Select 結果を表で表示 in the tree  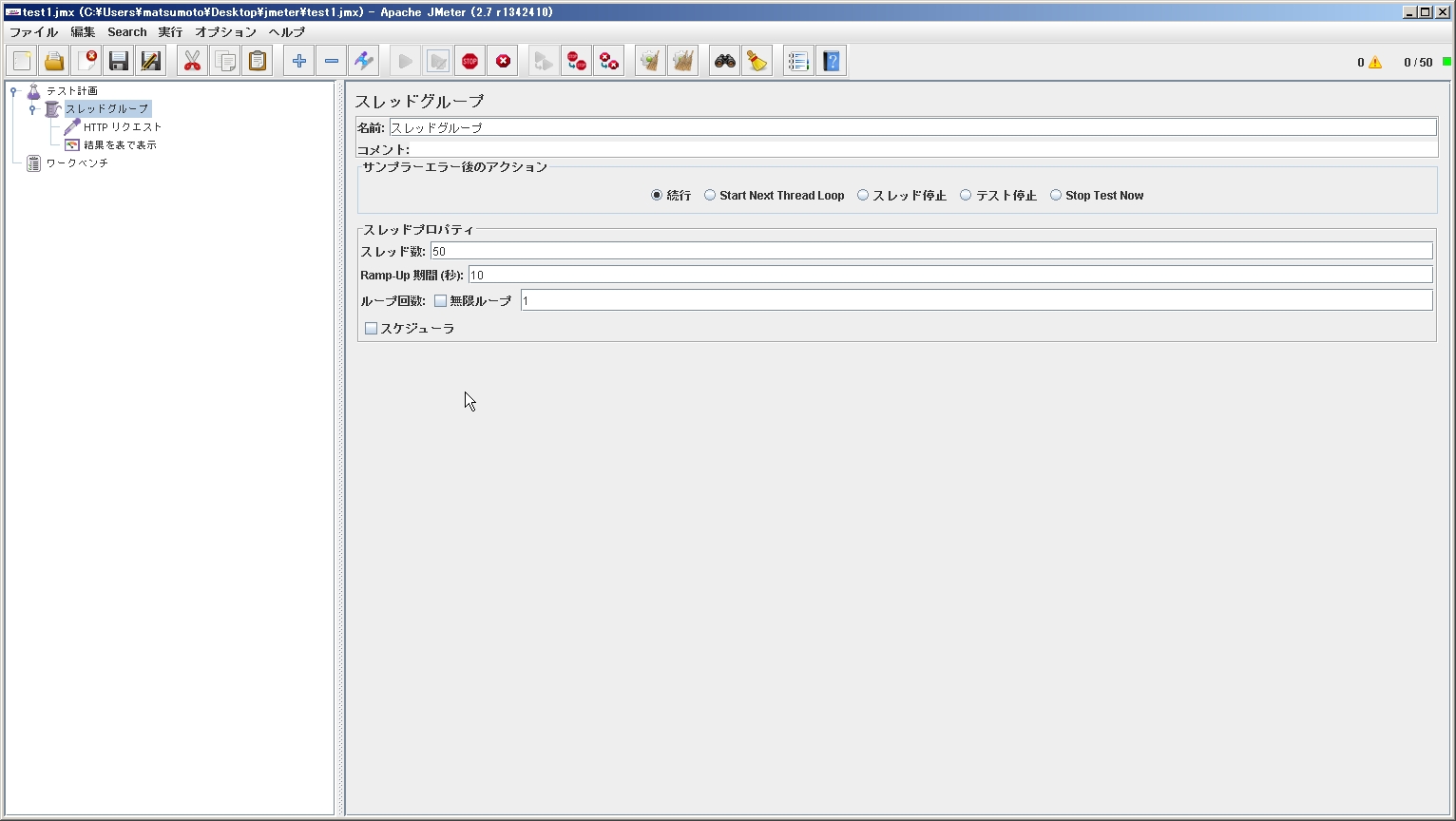point(120,145)
